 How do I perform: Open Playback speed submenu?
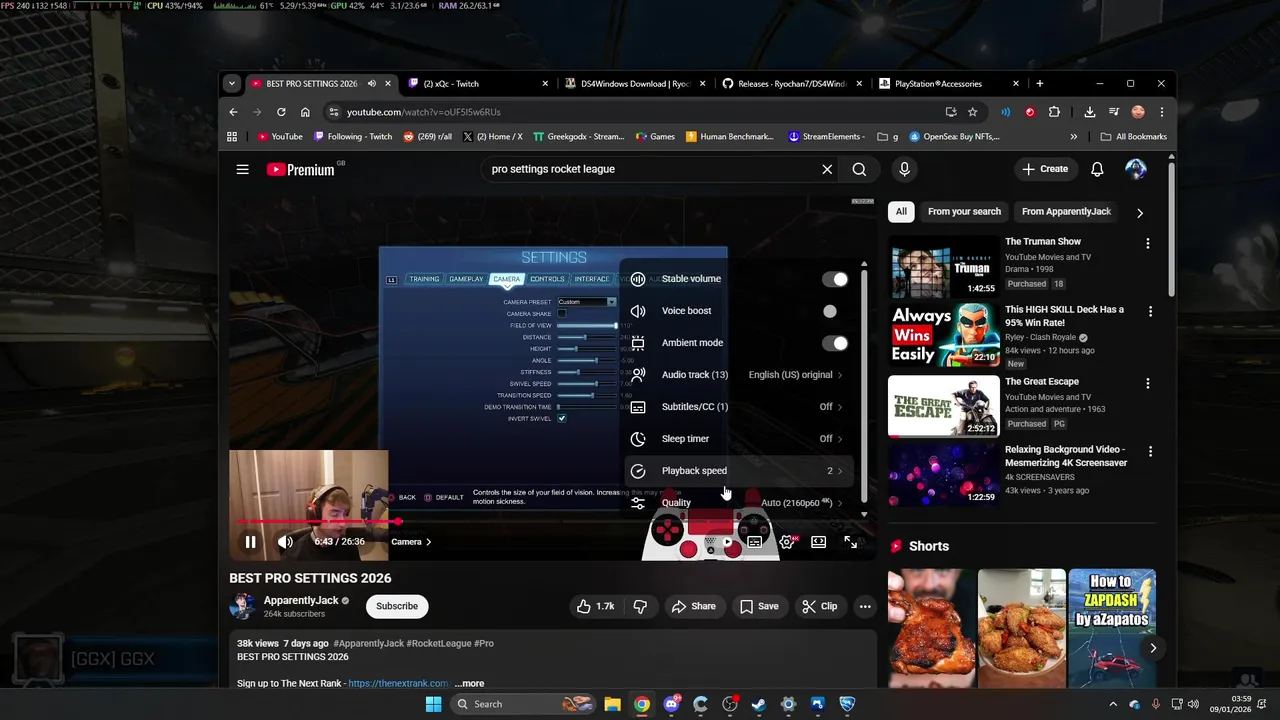[x=737, y=471]
